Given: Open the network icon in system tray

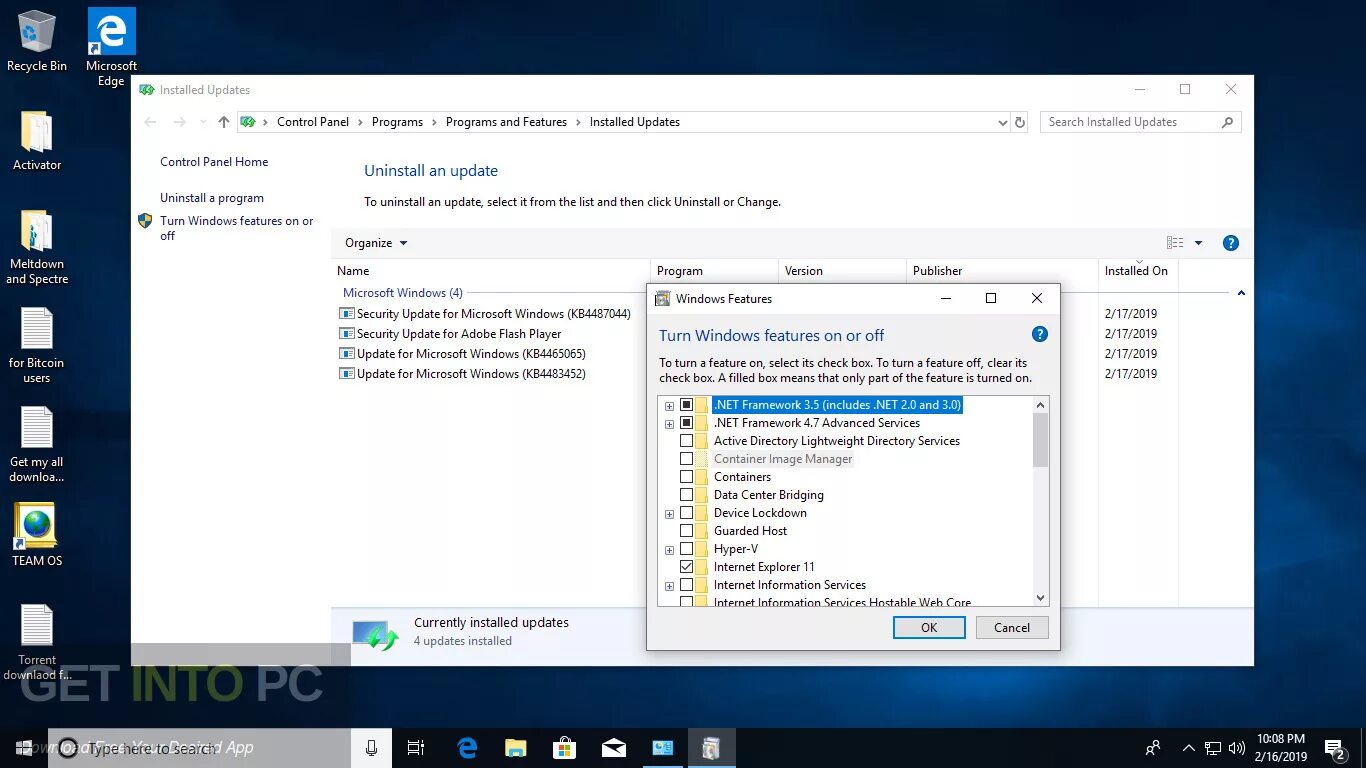Looking at the screenshot, I should click(1213, 748).
